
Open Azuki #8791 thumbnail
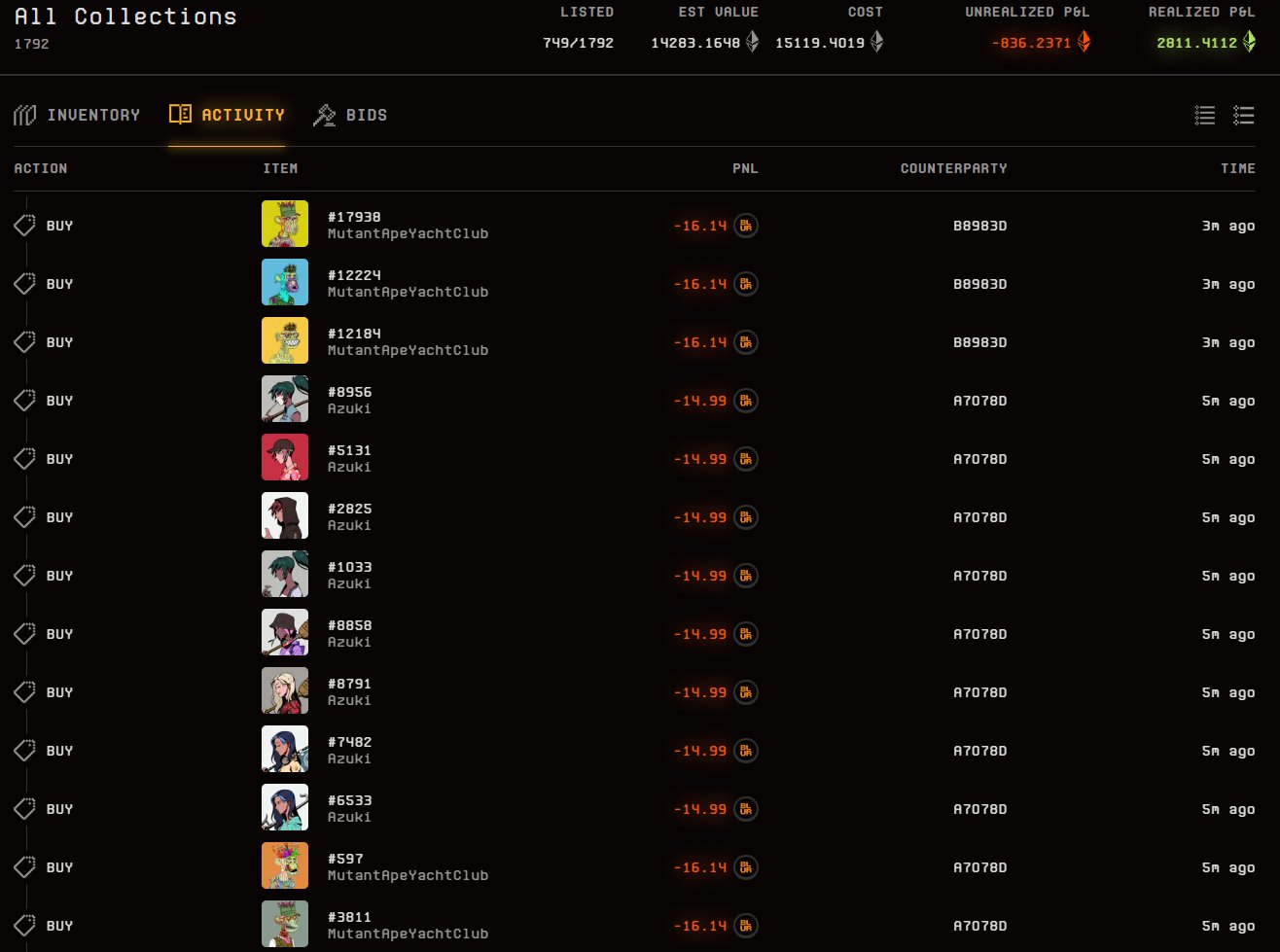tap(285, 690)
